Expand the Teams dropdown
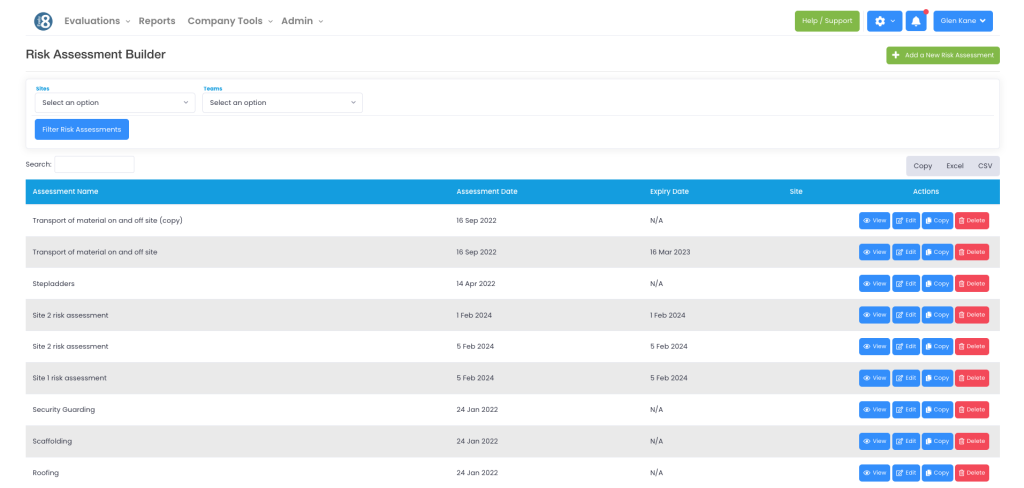The width and height of the screenshot is (1024, 488). tap(282, 102)
